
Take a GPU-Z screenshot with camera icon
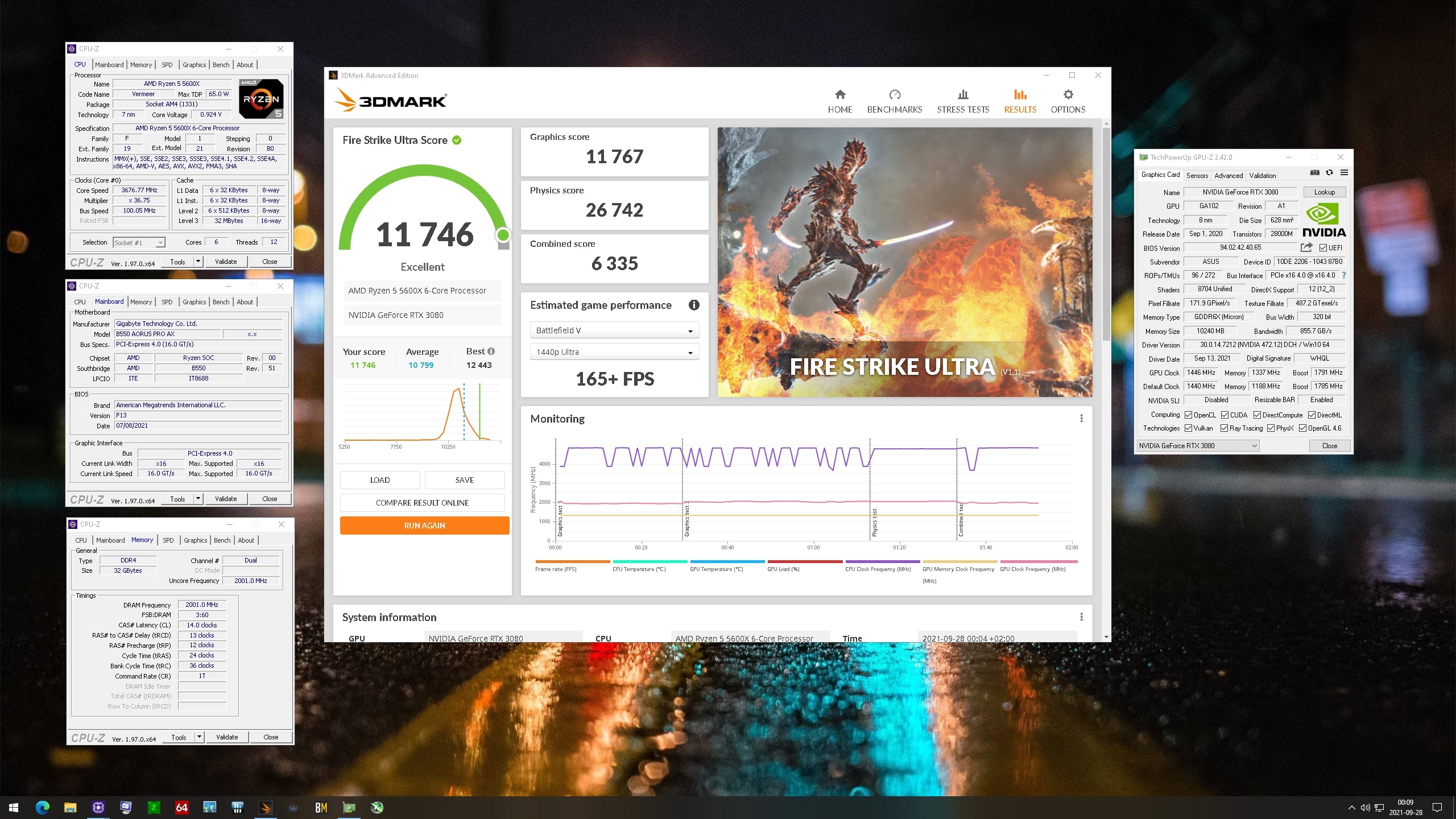tap(1314, 173)
